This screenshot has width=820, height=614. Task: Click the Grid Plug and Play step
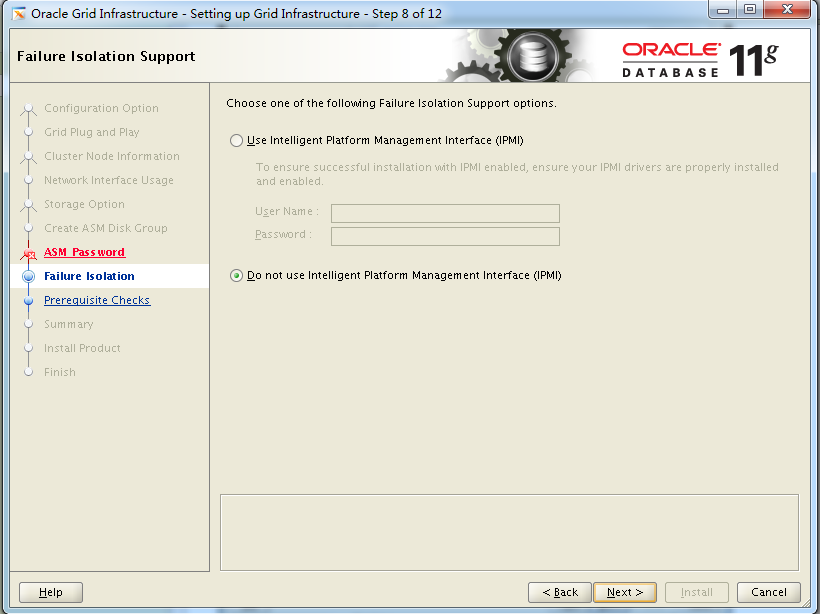point(92,132)
